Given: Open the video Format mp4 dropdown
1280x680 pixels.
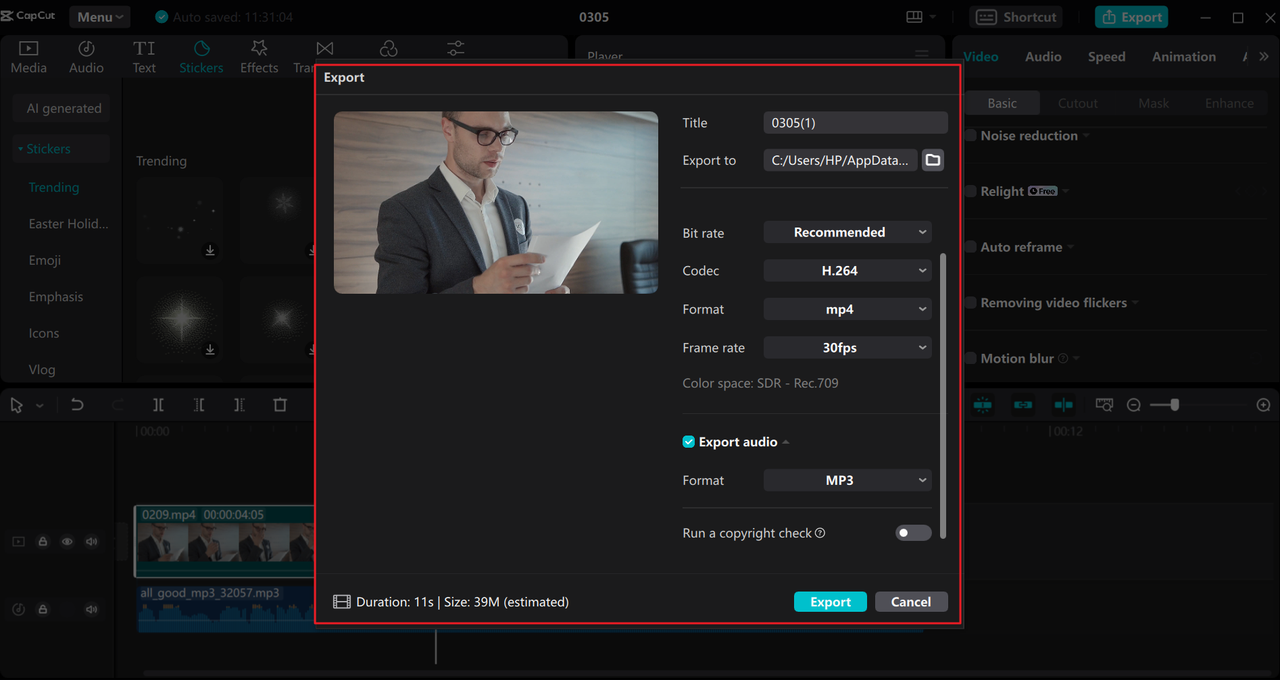Looking at the screenshot, I should [x=847, y=309].
